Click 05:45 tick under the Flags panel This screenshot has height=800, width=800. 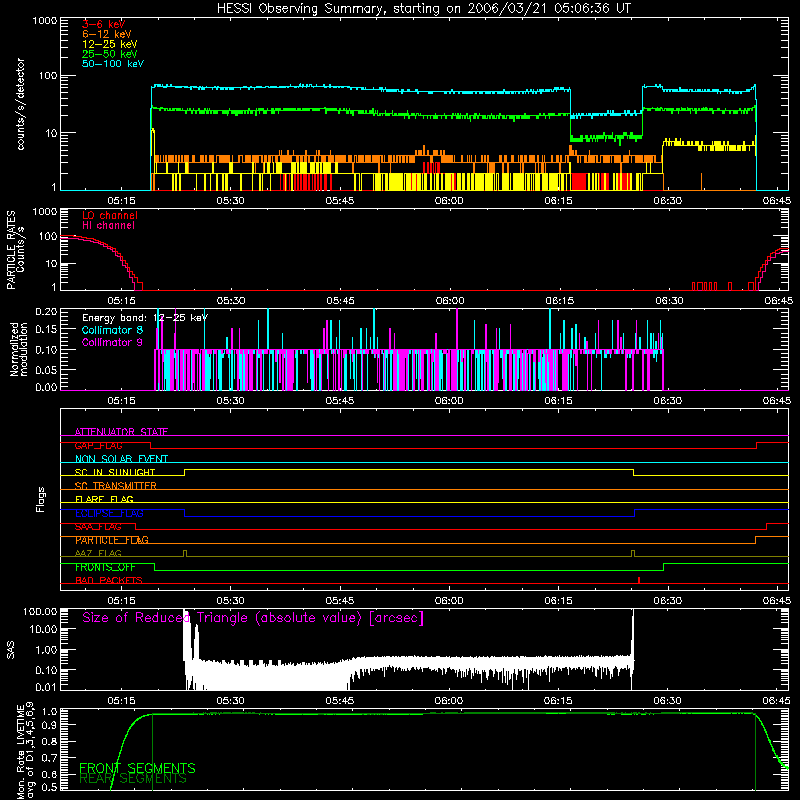tap(340, 601)
